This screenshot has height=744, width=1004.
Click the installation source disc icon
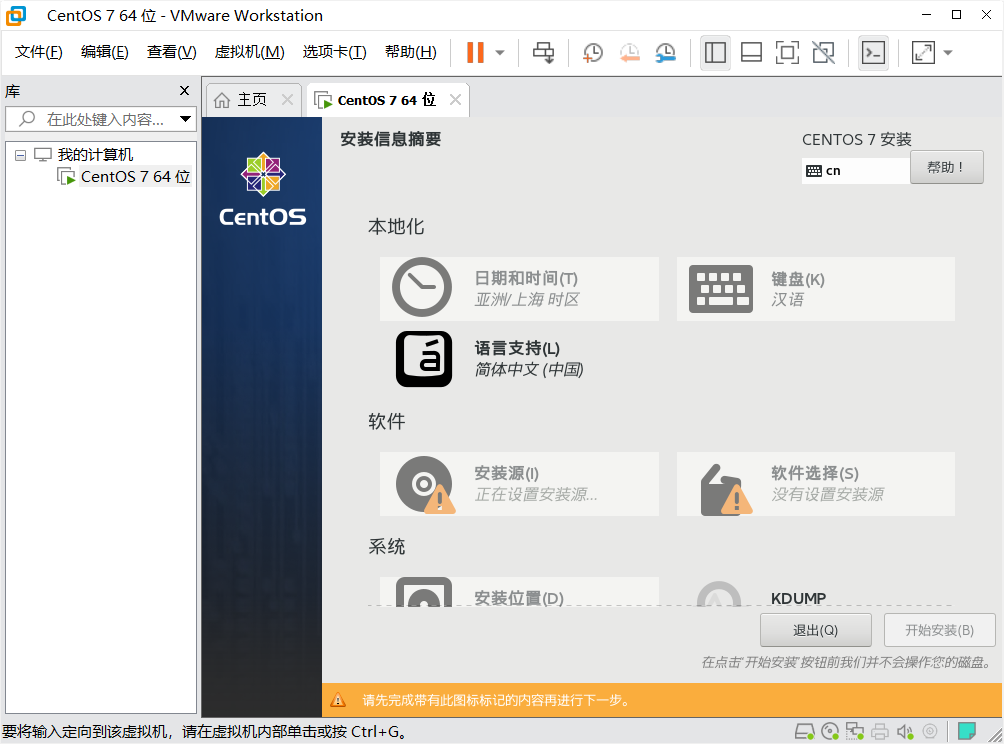(x=426, y=484)
